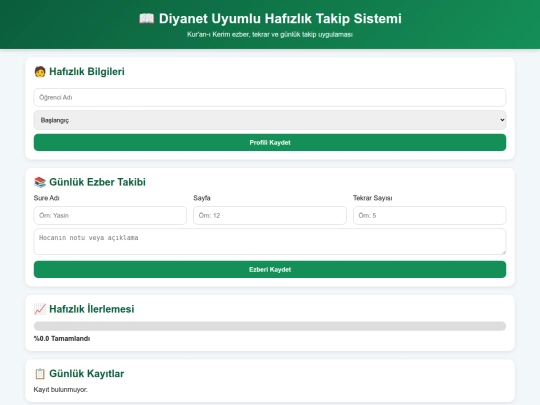Click the 'Günlük Ezber Takibi' heading
This screenshot has width=540, height=405.
[97, 182]
